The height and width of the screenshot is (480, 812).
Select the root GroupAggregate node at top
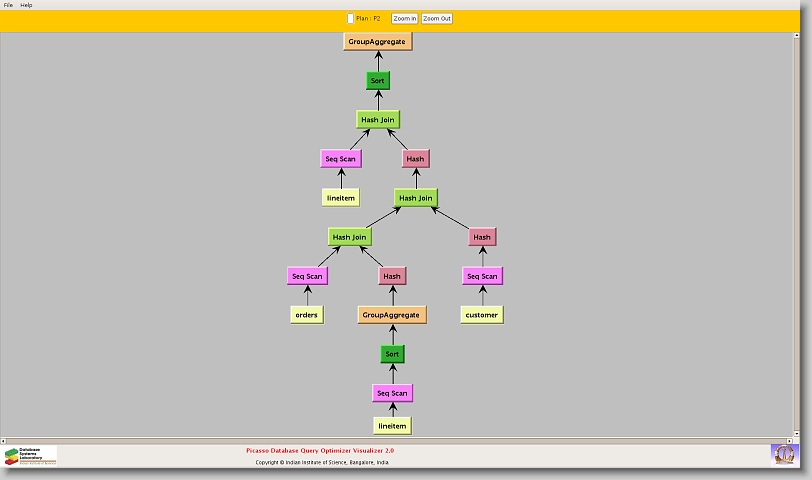378,41
